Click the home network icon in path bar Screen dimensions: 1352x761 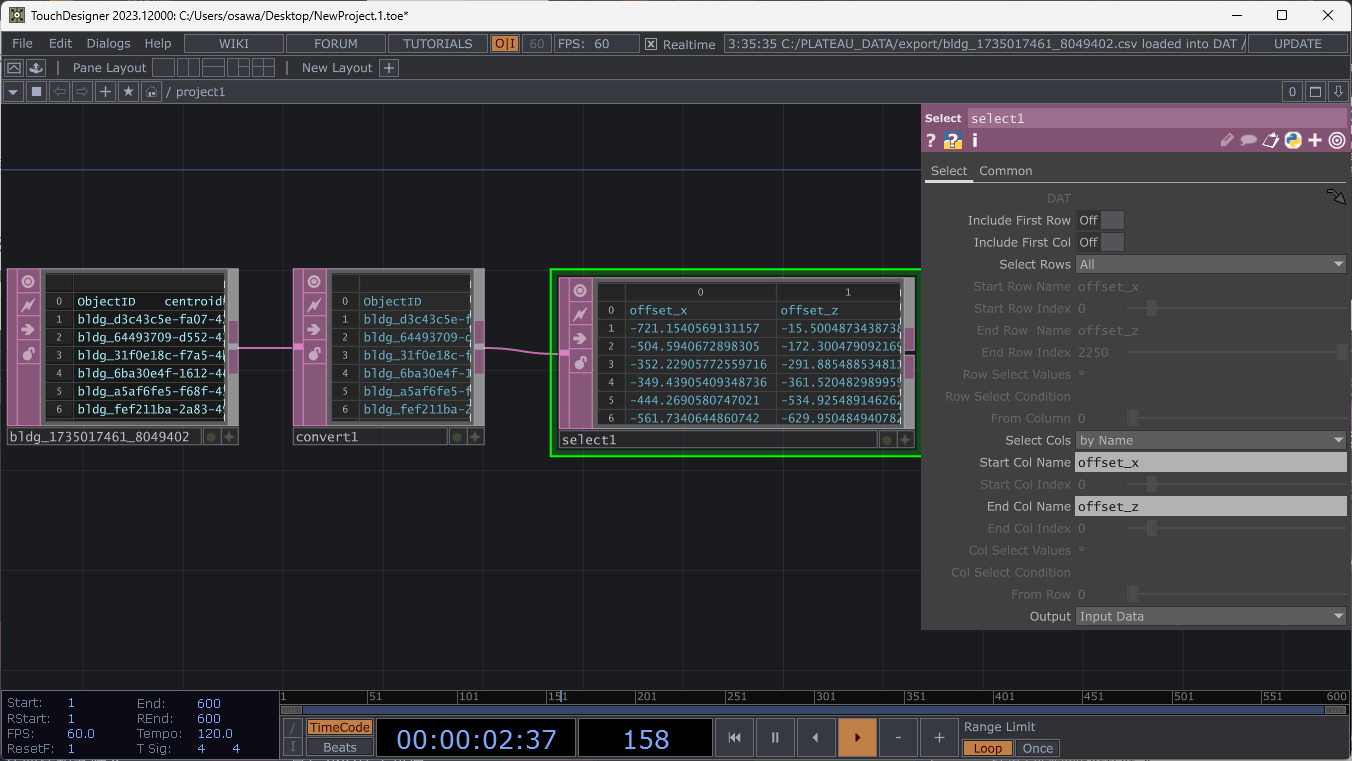point(151,92)
